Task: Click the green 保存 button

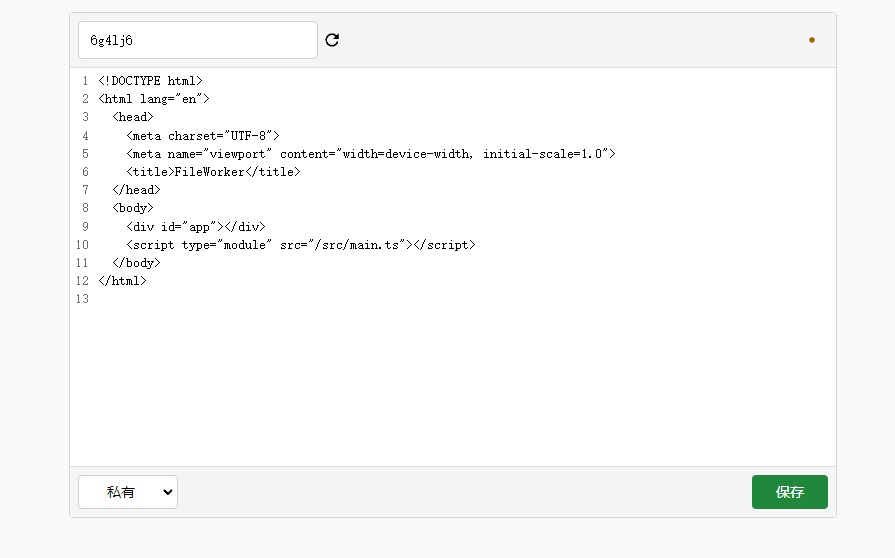Action: [x=789, y=492]
